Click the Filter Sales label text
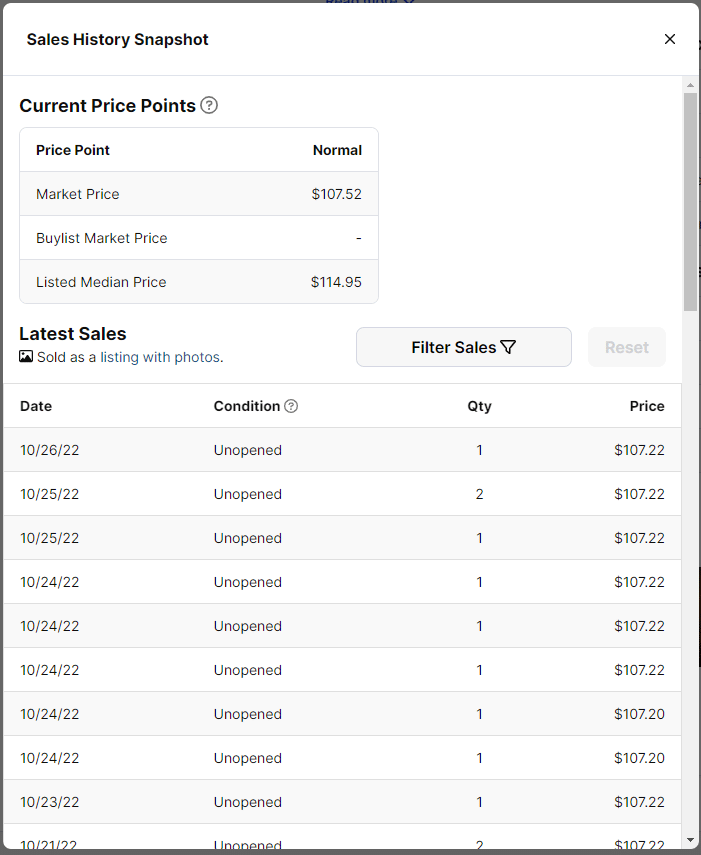The width and height of the screenshot is (701, 855). (453, 347)
